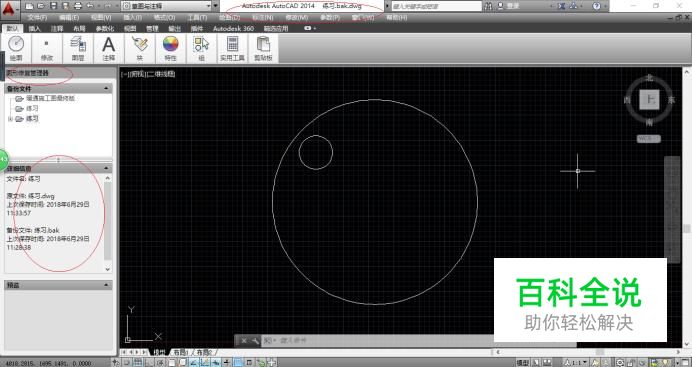This screenshot has height=367, width=692.
Task: Open the 编辑(E) menu
Action: pyautogui.click(x=69, y=18)
